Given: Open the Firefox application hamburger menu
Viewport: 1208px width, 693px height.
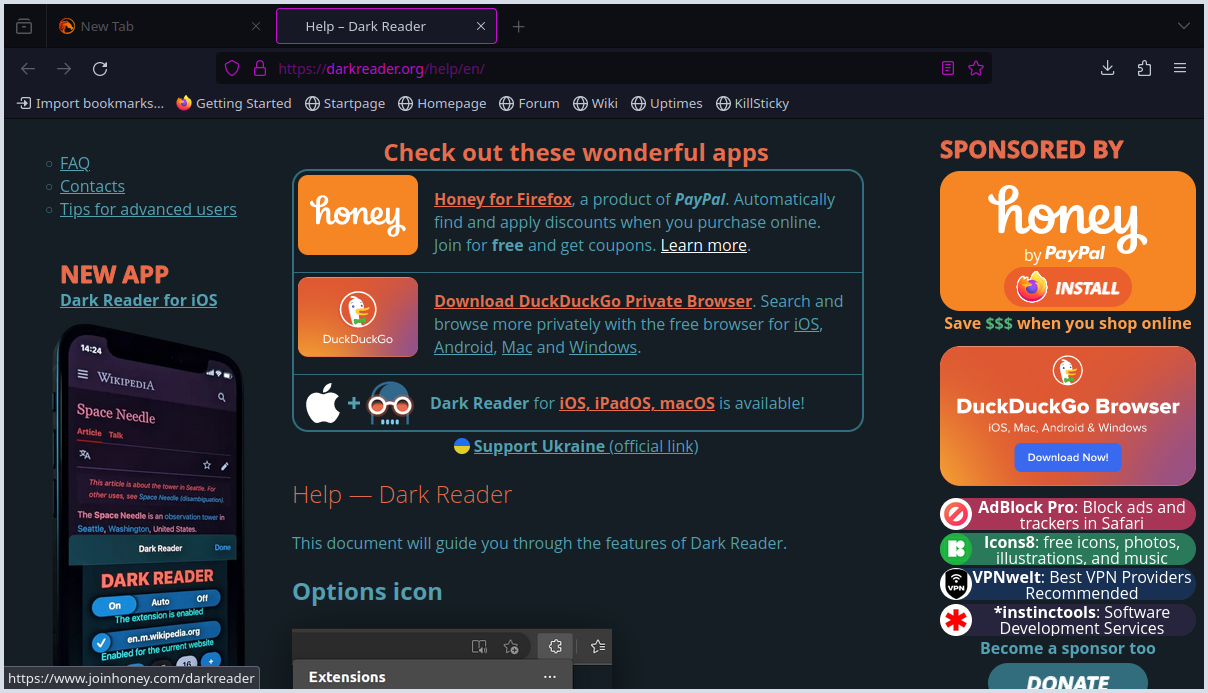Looking at the screenshot, I should (1180, 69).
